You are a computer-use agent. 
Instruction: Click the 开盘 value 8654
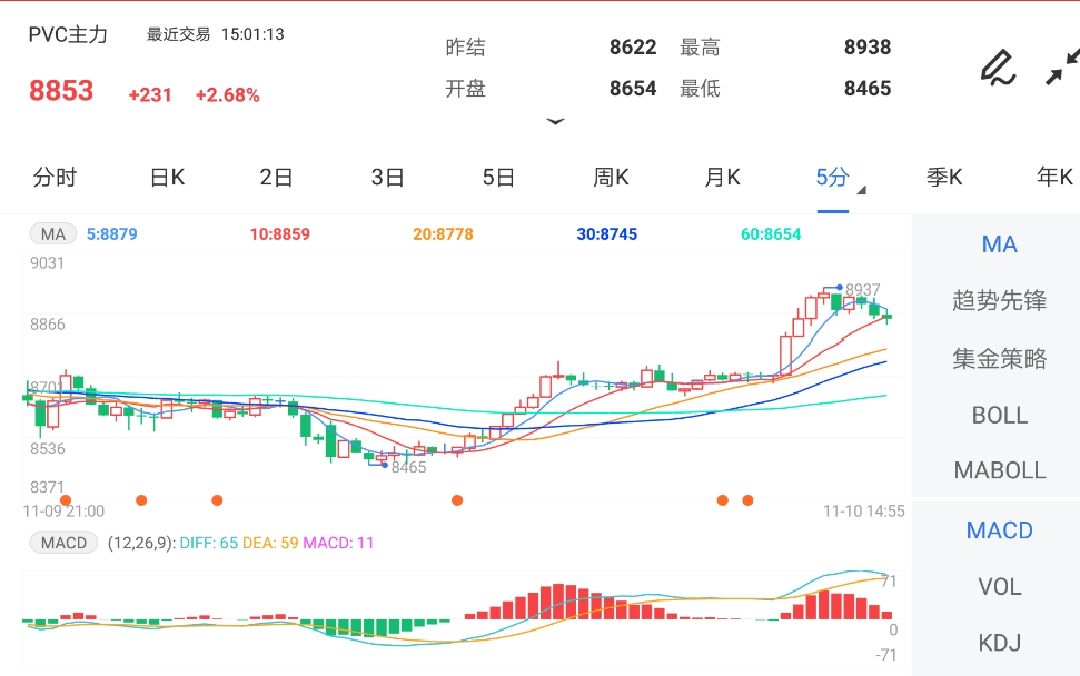pyautogui.click(x=632, y=88)
